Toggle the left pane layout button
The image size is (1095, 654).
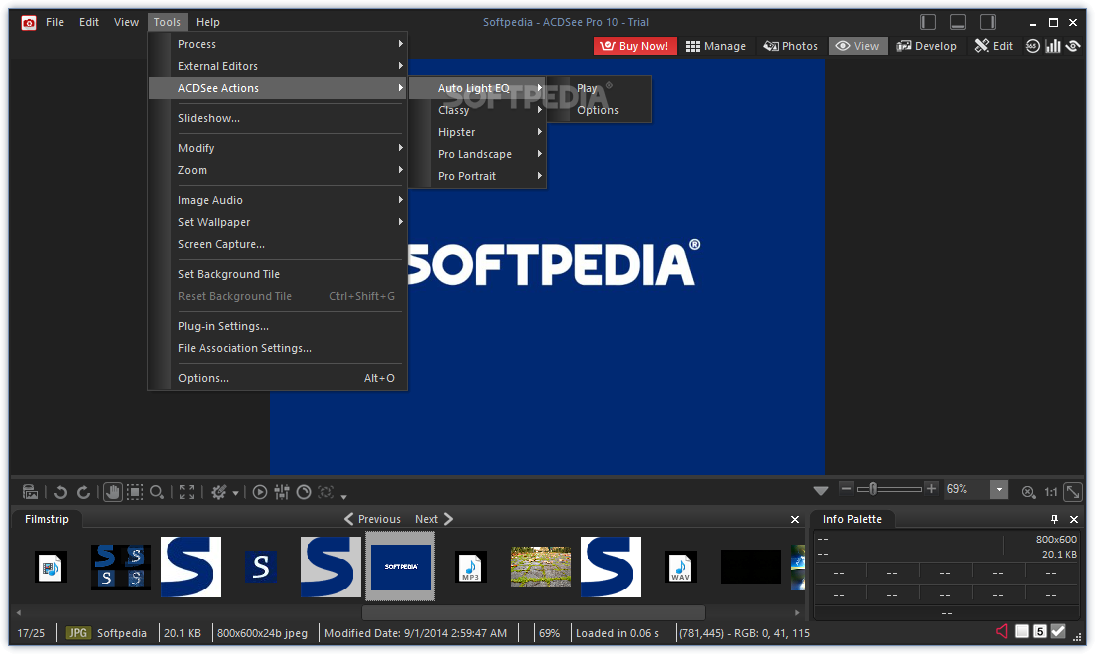927,22
